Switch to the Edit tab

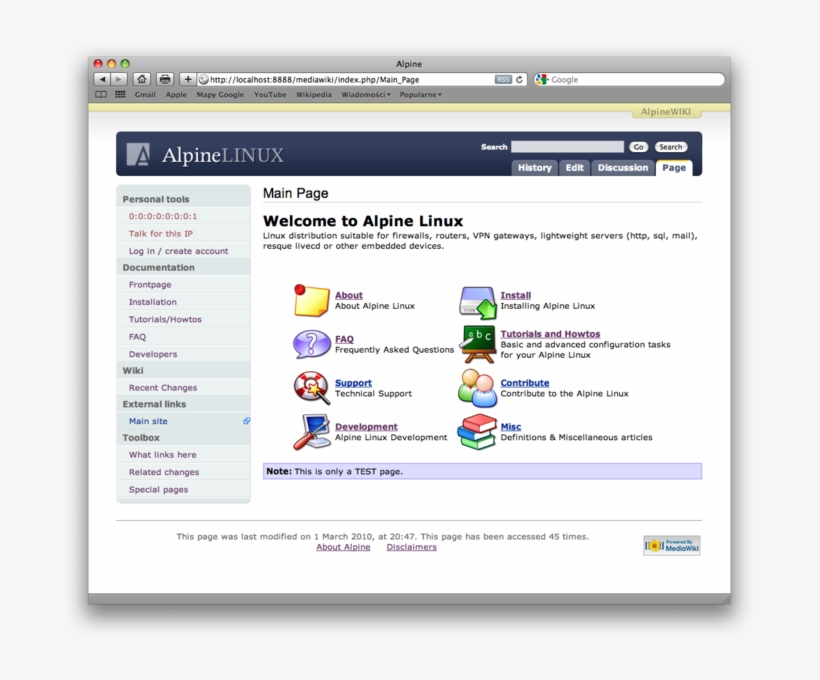(574, 167)
